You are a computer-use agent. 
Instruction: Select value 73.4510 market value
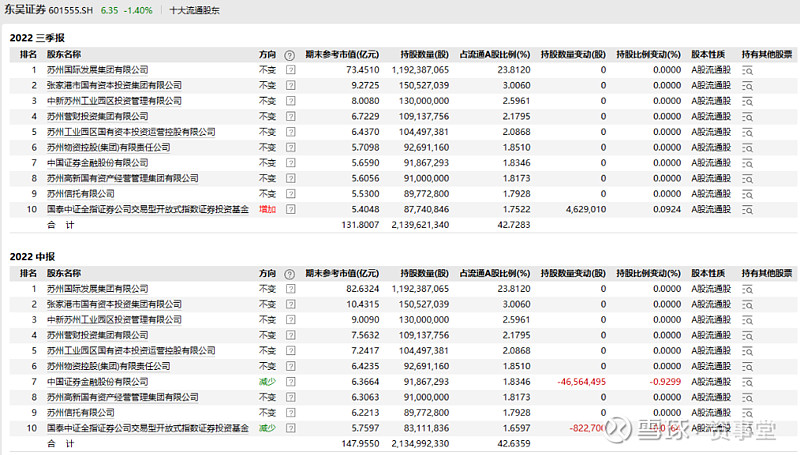pos(362,70)
